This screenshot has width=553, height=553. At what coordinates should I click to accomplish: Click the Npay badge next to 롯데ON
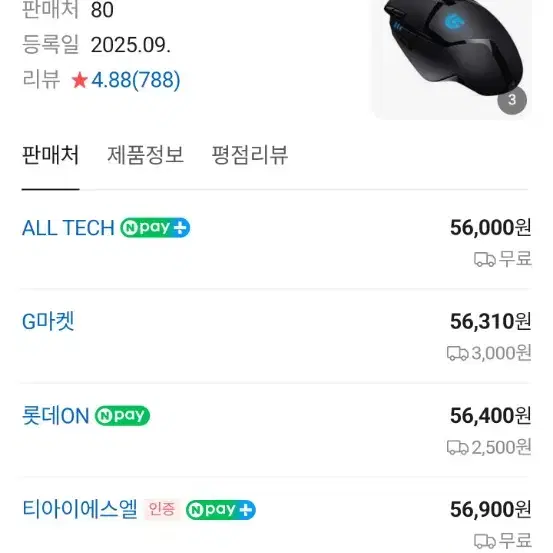[x=122, y=416]
